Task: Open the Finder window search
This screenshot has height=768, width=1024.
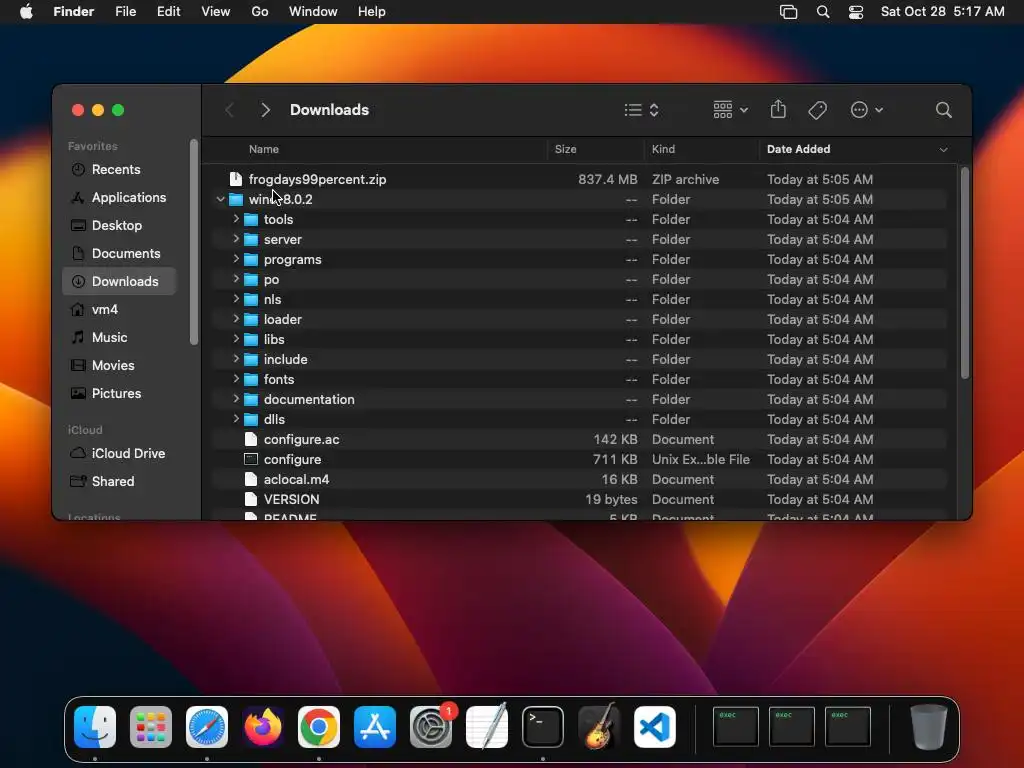Action: pyautogui.click(x=943, y=110)
